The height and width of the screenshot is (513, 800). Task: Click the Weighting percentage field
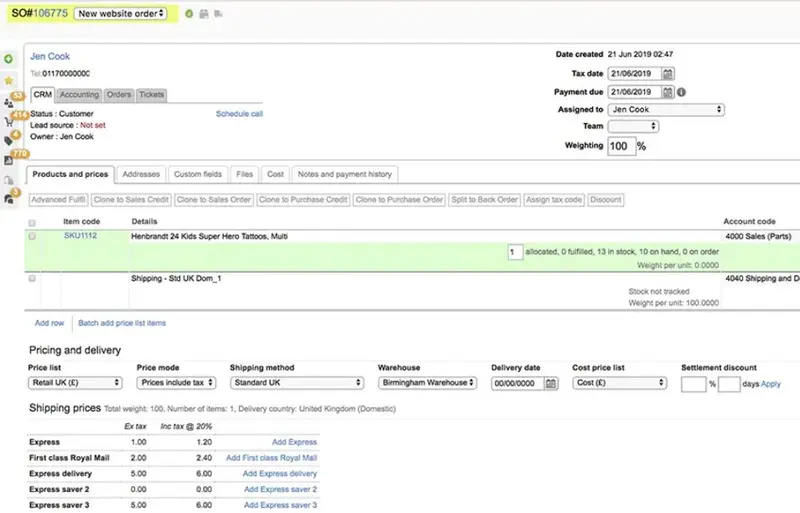coord(621,146)
